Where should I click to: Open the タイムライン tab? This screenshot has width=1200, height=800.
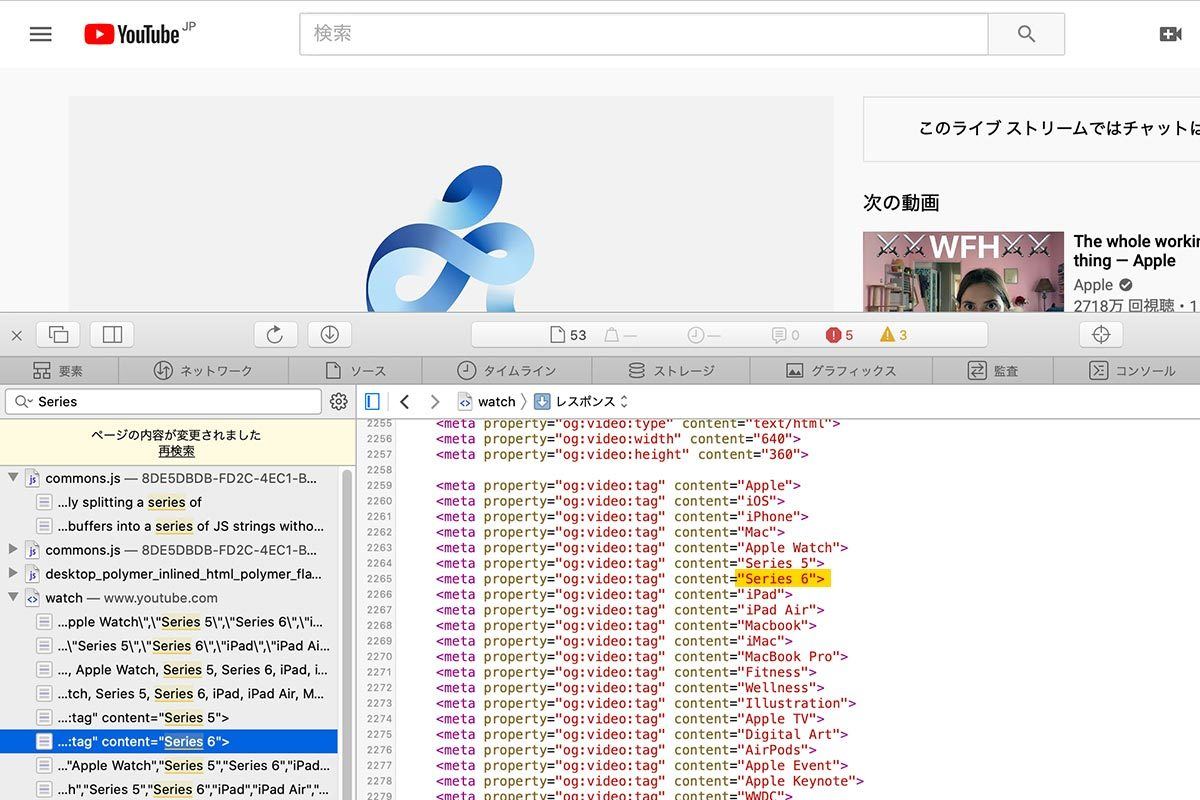pos(506,370)
